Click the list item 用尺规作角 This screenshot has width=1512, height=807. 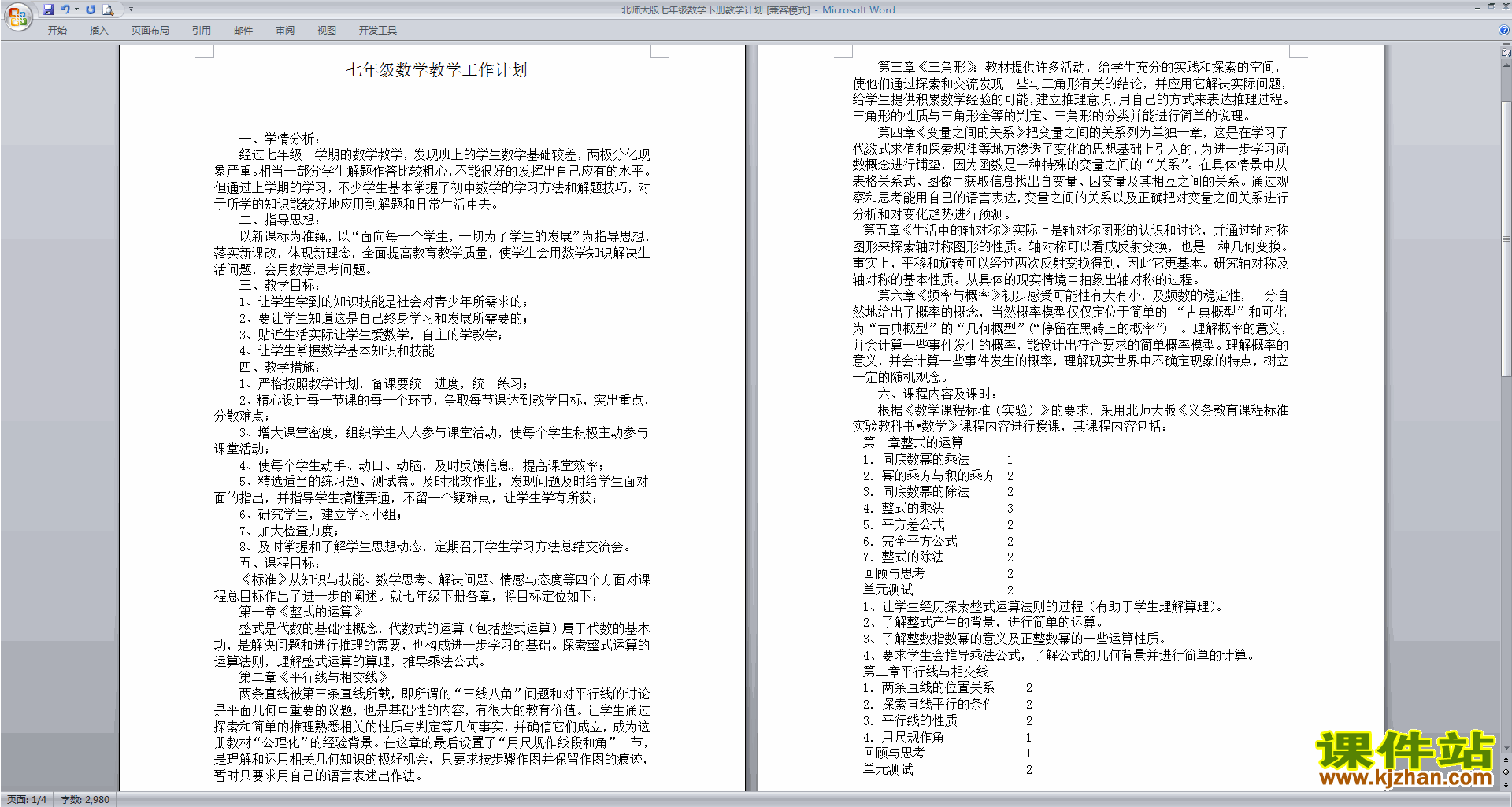pyautogui.click(x=913, y=737)
